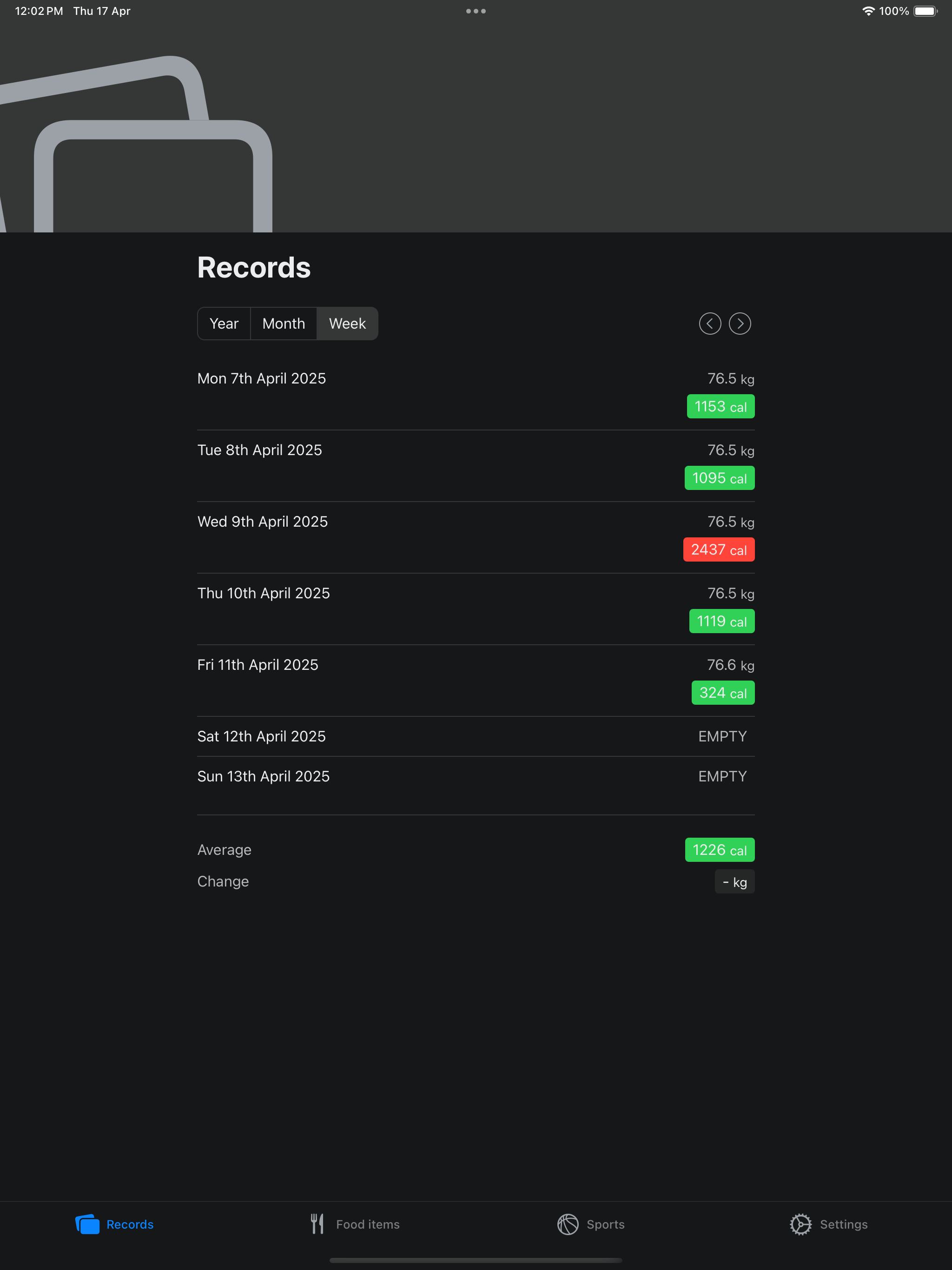Open Thu 10th April 2025 record

pyautogui.click(x=476, y=609)
